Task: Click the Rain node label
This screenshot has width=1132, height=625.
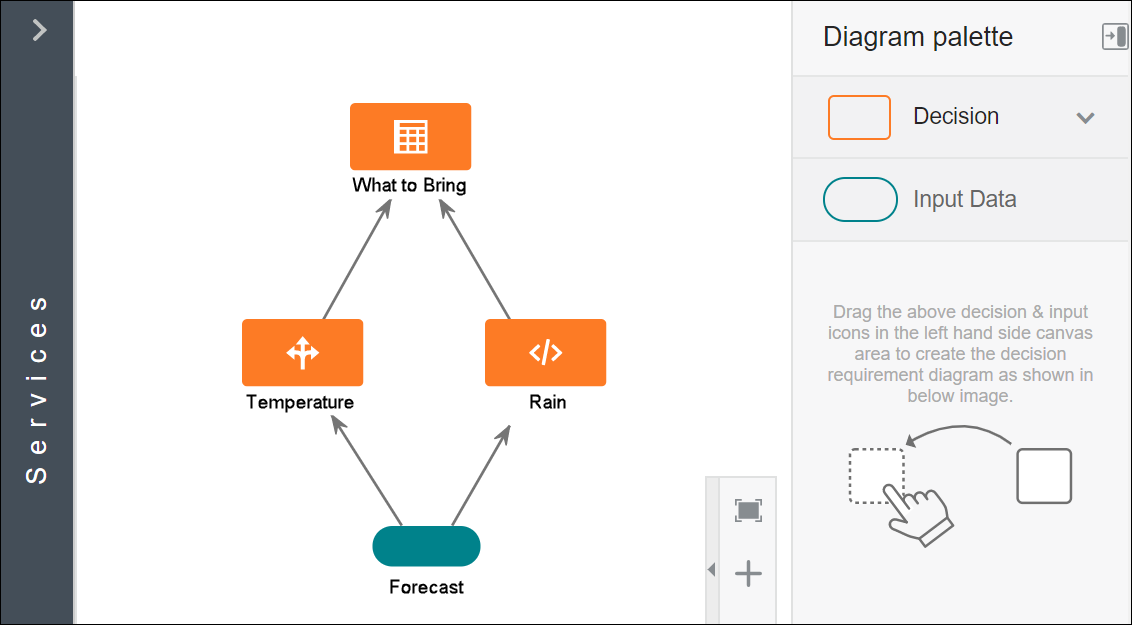Action: point(545,402)
